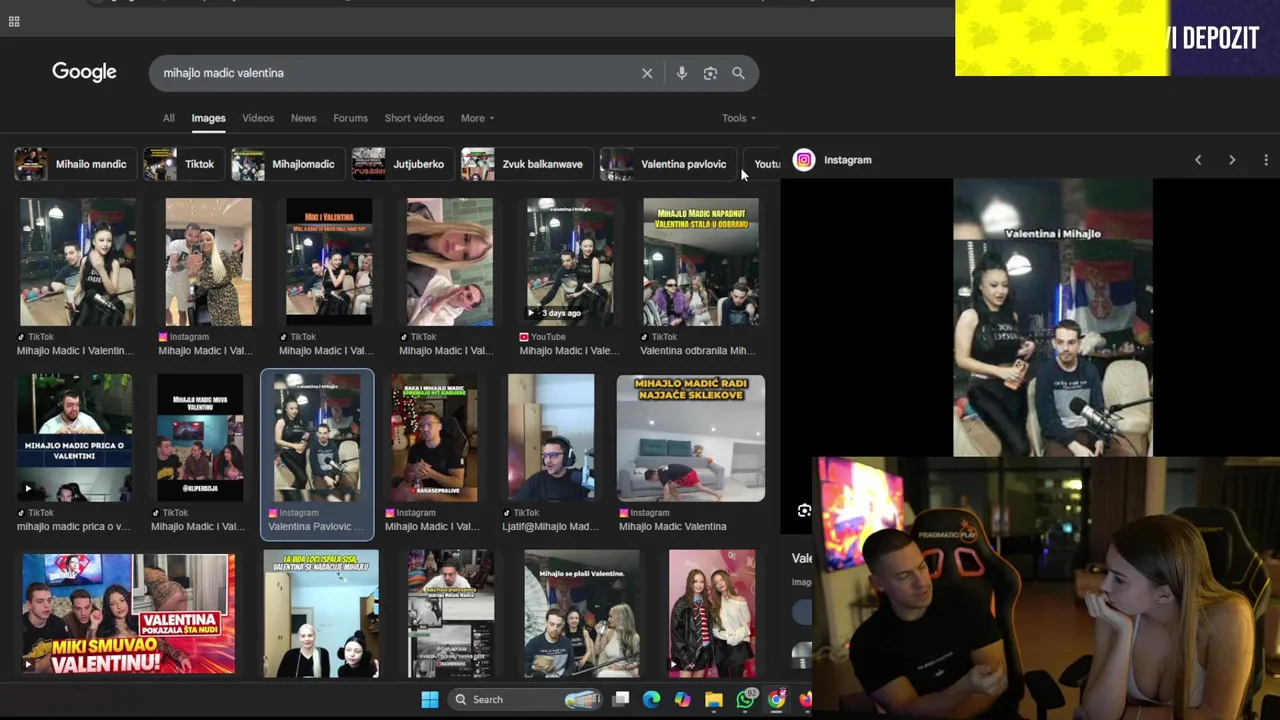Open the large preview image 'Valentina i Mihajlo'
Screen dimensions: 1280x720
tap(1053, 318)
